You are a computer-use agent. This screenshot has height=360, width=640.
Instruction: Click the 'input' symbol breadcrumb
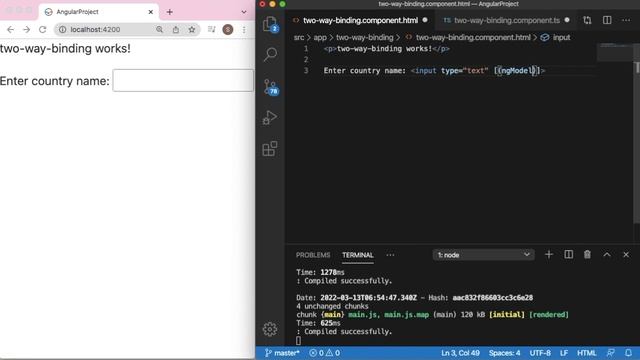click(x=561, y=38)
